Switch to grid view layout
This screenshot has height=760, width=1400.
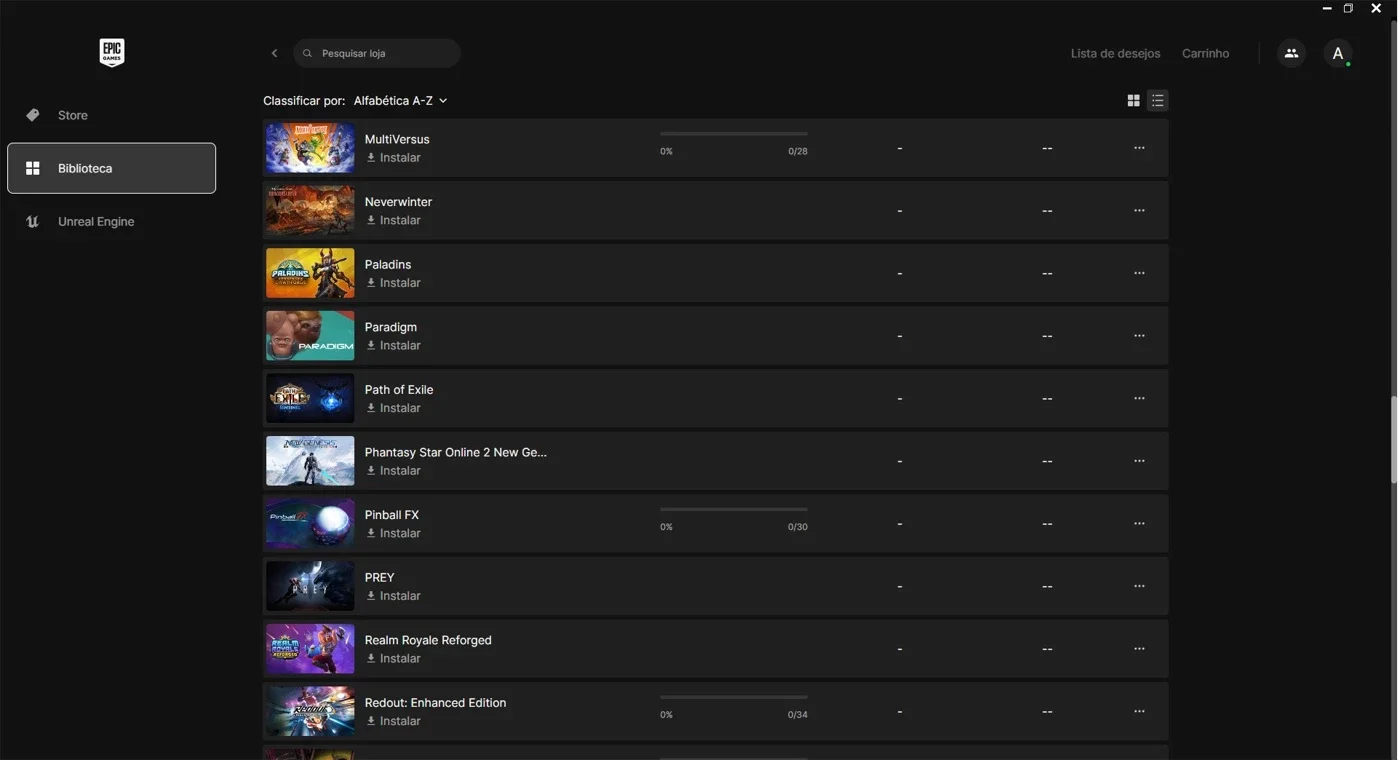(x=1133, y=100)
